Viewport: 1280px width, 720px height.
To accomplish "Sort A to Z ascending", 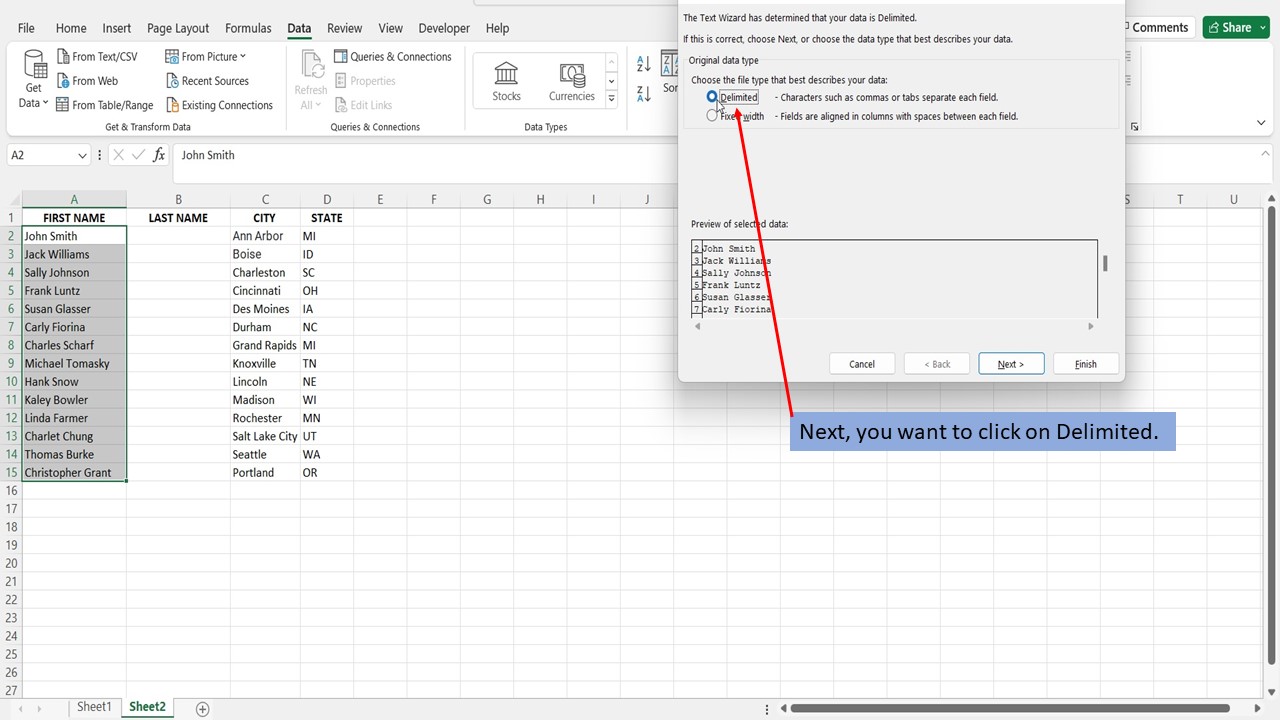I will click(x=644, y=65).
